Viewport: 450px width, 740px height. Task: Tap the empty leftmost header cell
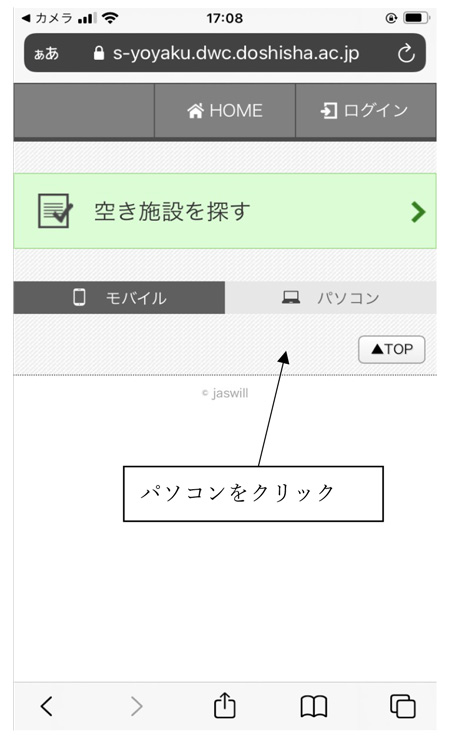(x=84, y=110)
